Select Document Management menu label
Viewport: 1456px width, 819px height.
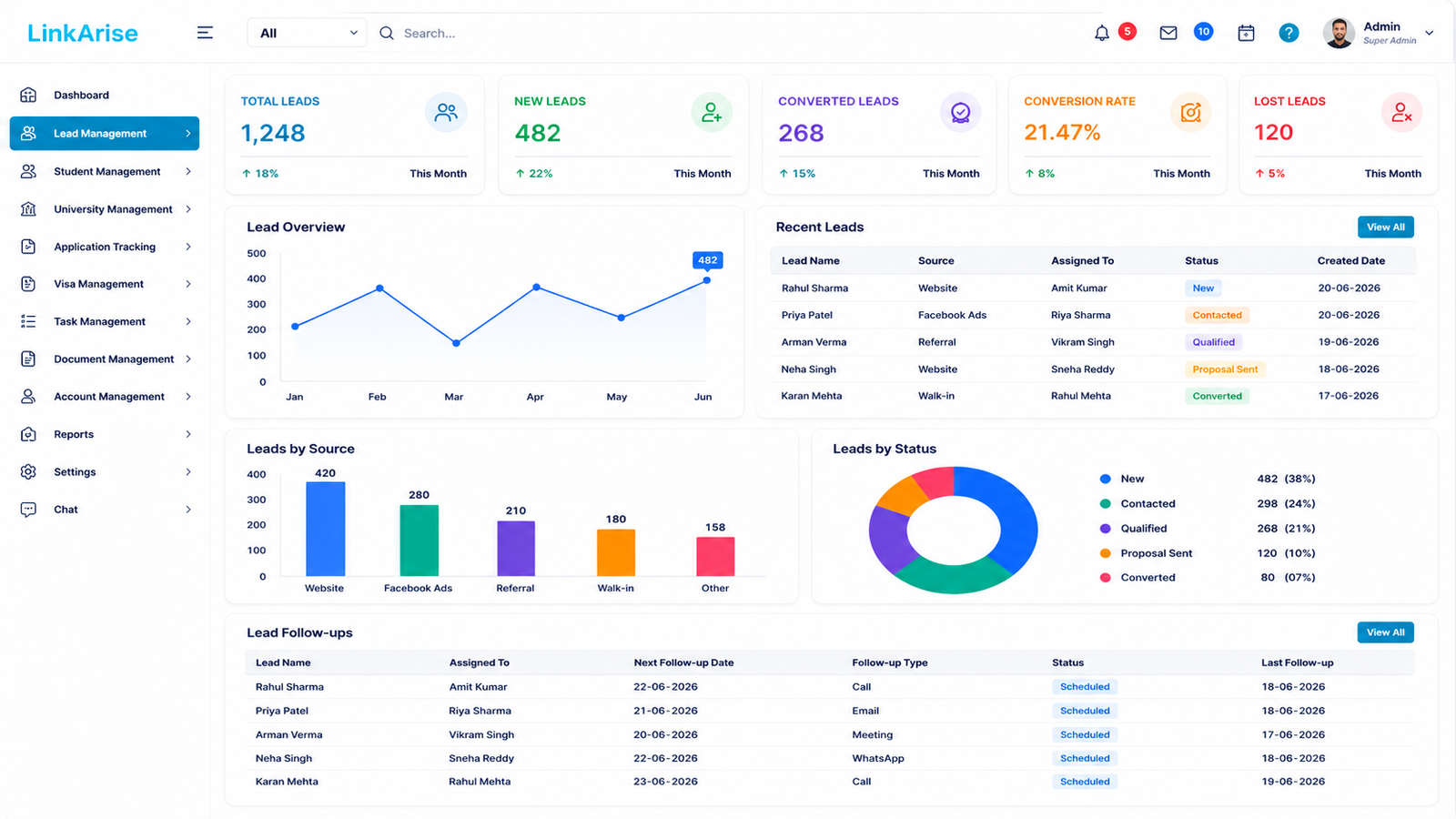click(x=114, y=359)
